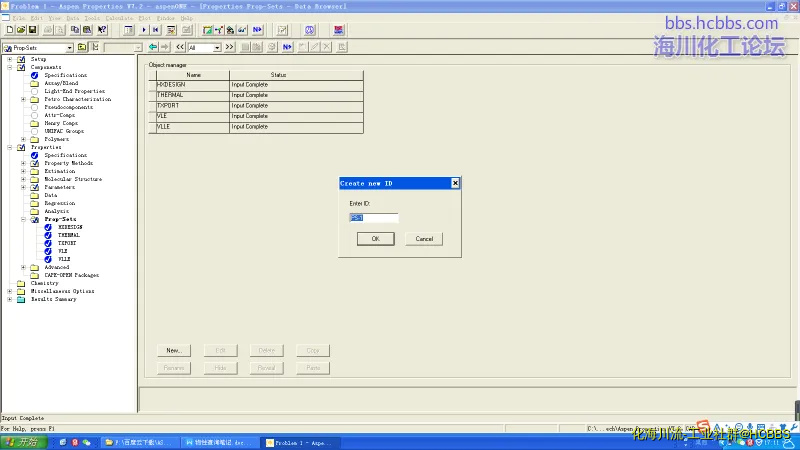Select THERMAL under Prop-Sets in tree

[68, 235]
